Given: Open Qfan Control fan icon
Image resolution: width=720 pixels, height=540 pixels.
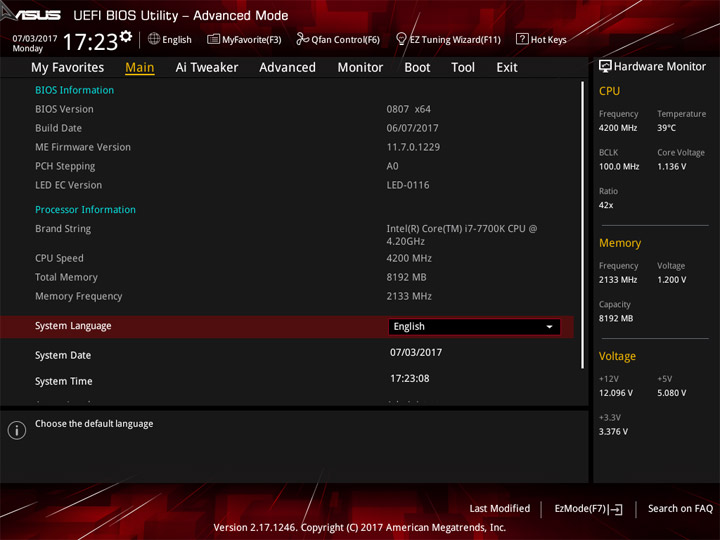Looking at the screenshot, I should [x=302, y=39].
